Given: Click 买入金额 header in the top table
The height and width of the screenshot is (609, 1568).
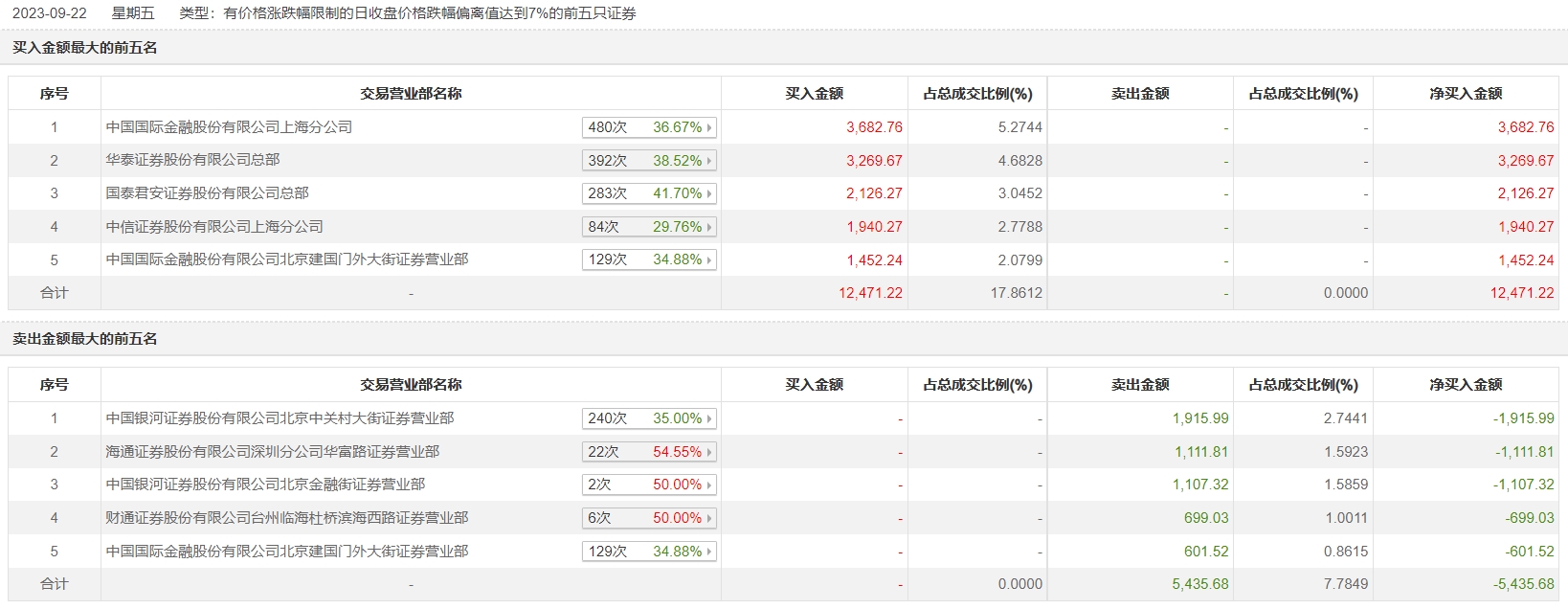Looking at the screenshot, I should click(814, 94).
